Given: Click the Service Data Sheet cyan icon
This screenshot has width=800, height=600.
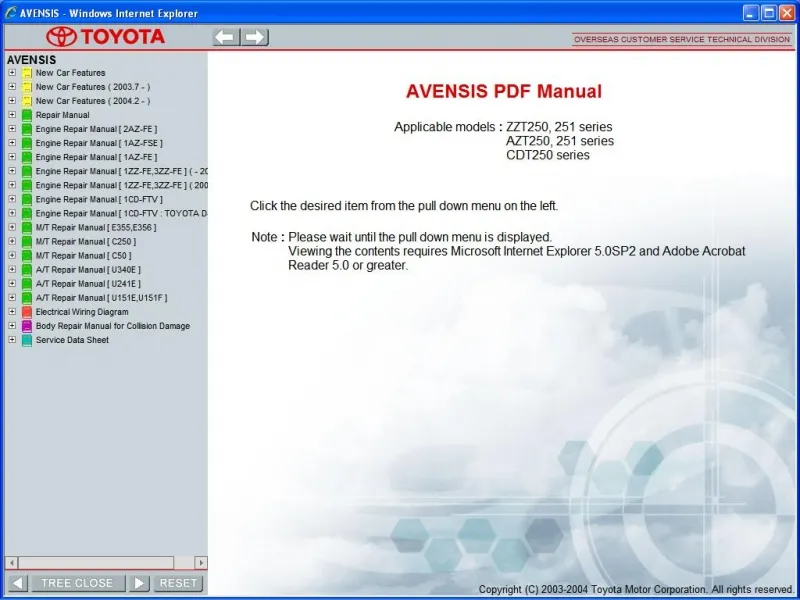Looking at the screenshot, I should point(26,339).
